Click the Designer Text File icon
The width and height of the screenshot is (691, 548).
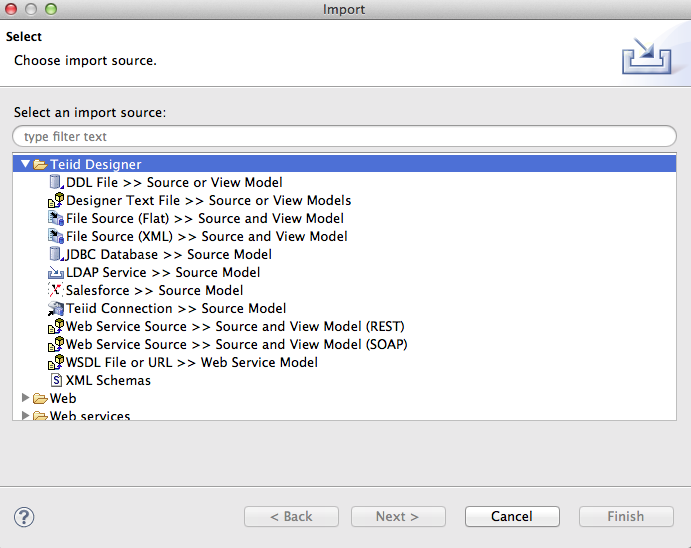[x=56, y=200]
